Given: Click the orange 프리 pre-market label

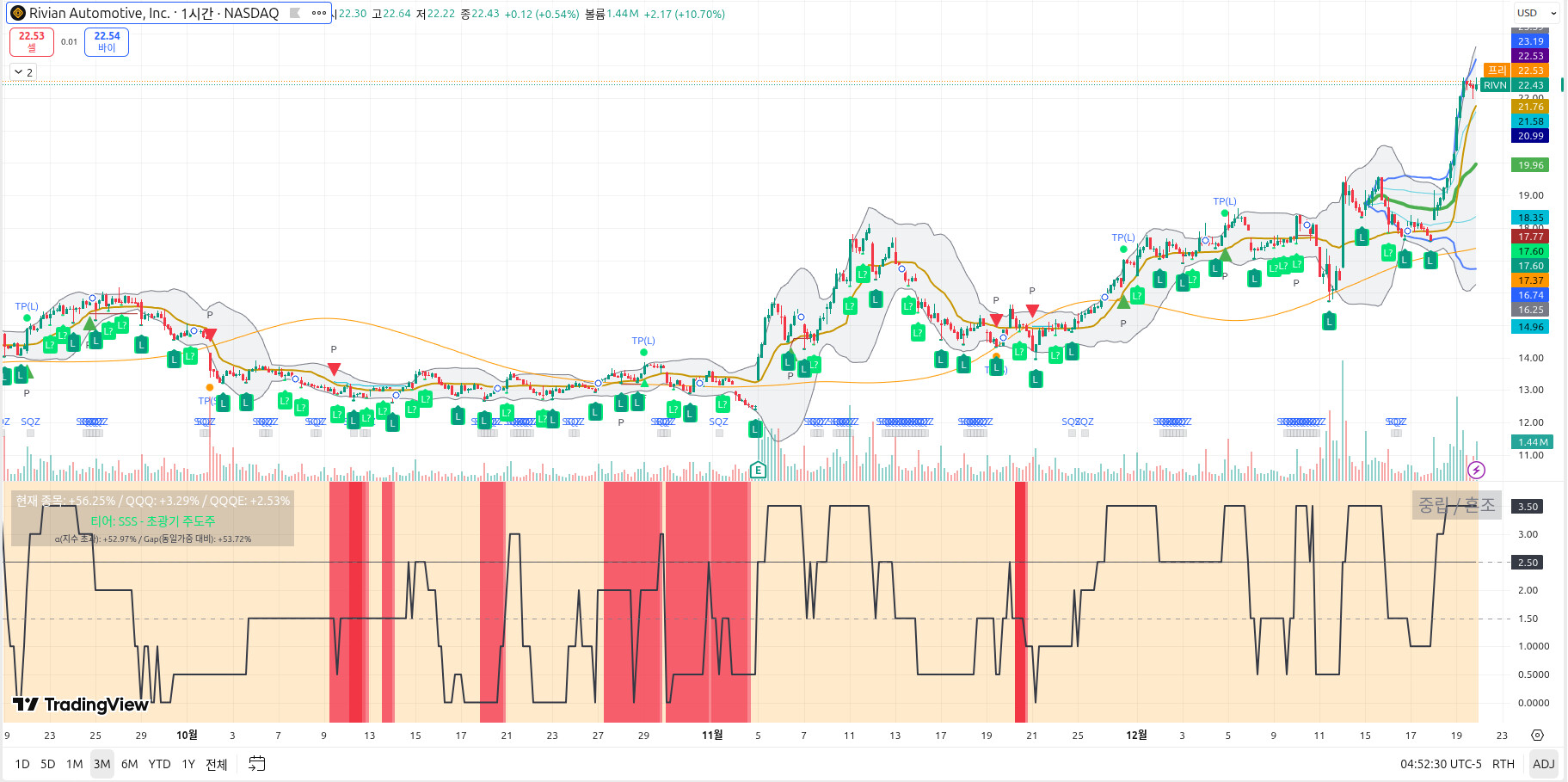Looking at the screenshot, I should (x=1497, y=70).
